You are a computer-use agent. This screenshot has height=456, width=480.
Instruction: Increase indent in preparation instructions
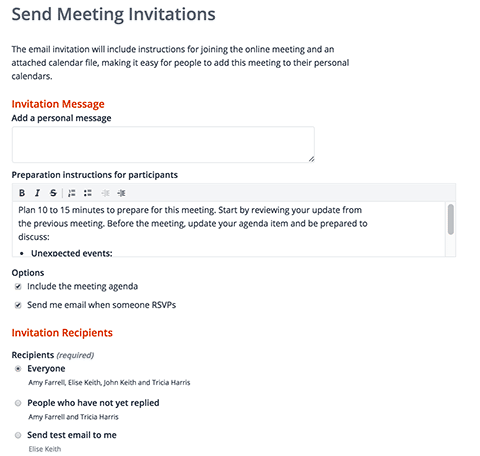[x=121, y=193]
